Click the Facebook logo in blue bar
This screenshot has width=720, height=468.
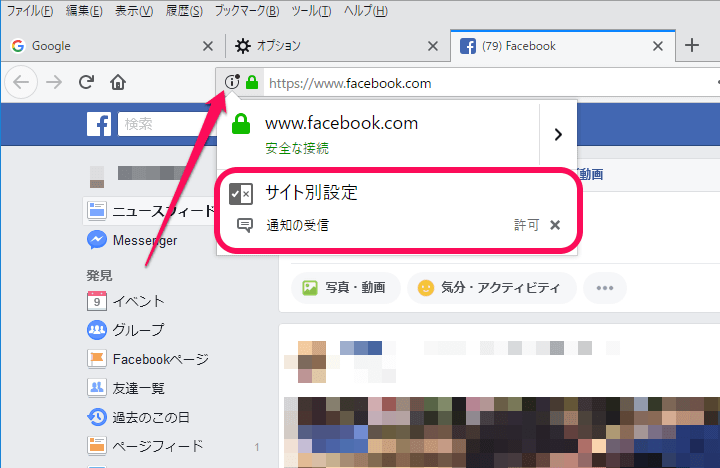(99, 124)
